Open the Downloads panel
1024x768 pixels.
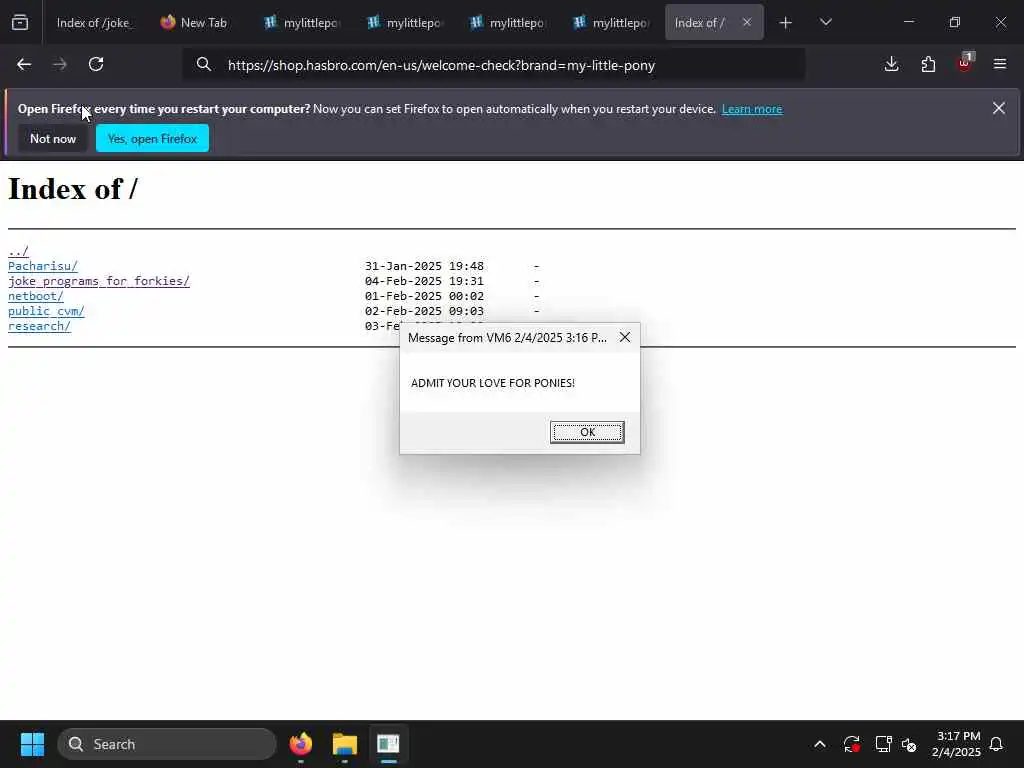(x=891, y=64)
